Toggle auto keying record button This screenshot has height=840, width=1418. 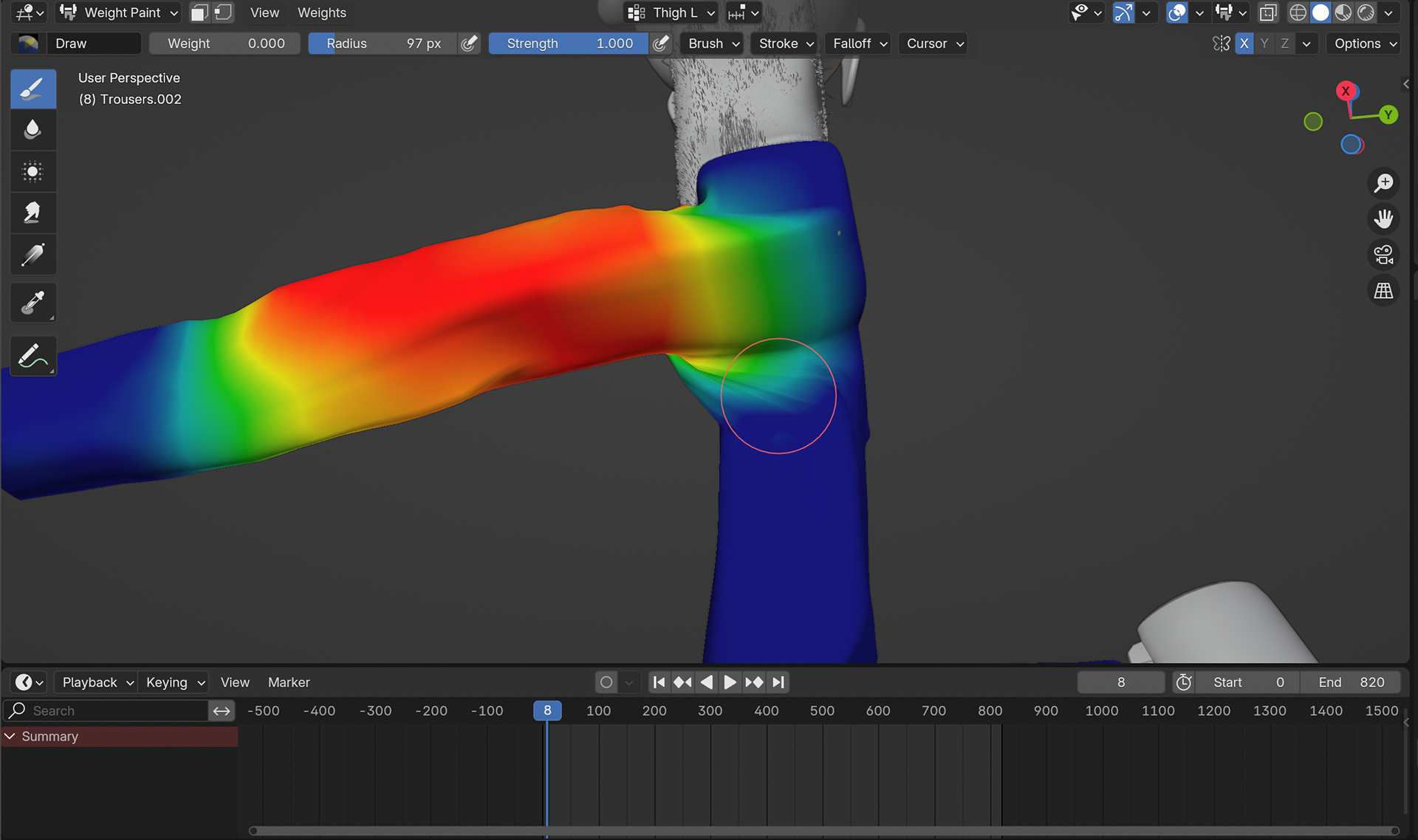[x=606, y=682]
